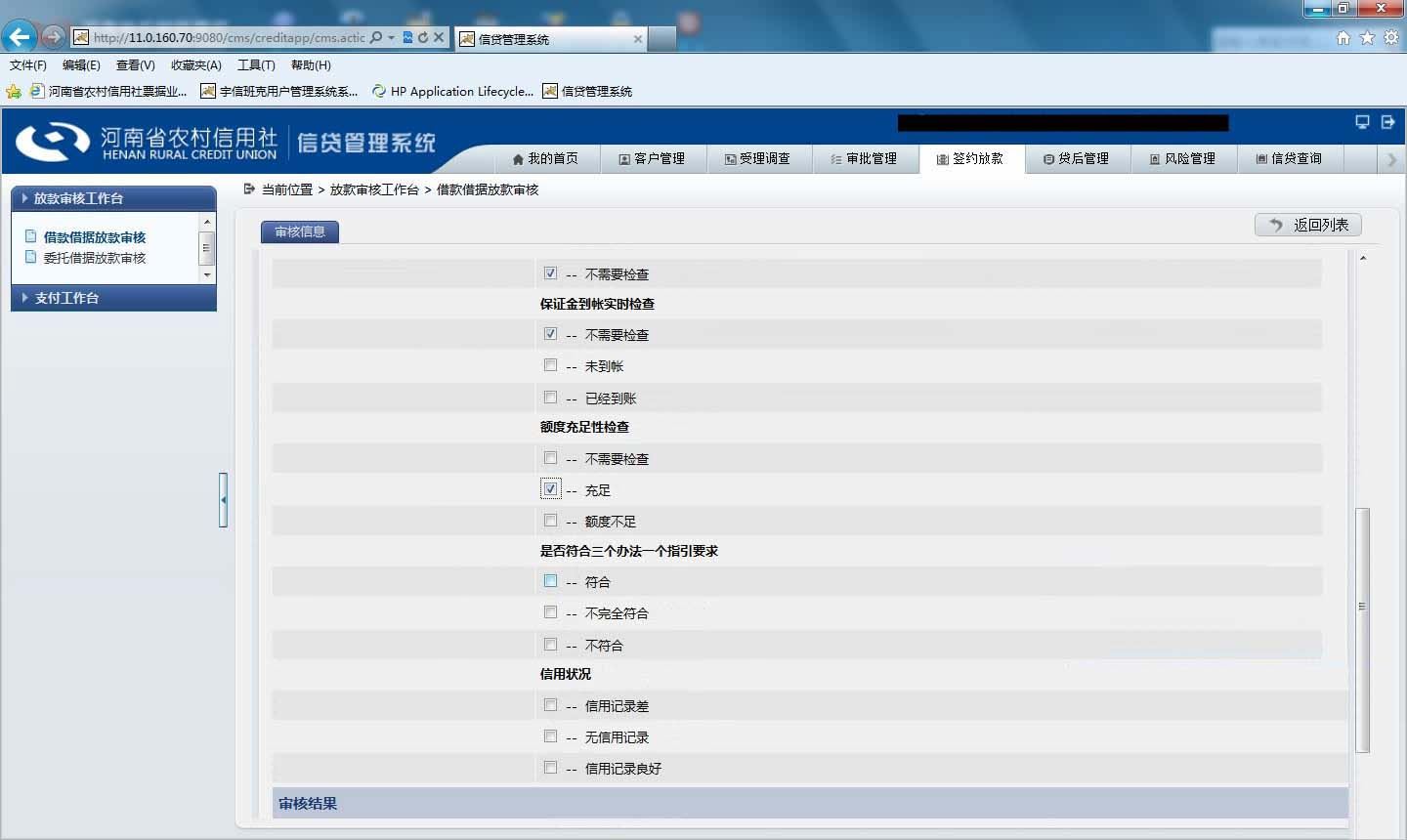Switch to 我的首页 tab
This screenshot has width=1407, height=840.
point(545,158)
